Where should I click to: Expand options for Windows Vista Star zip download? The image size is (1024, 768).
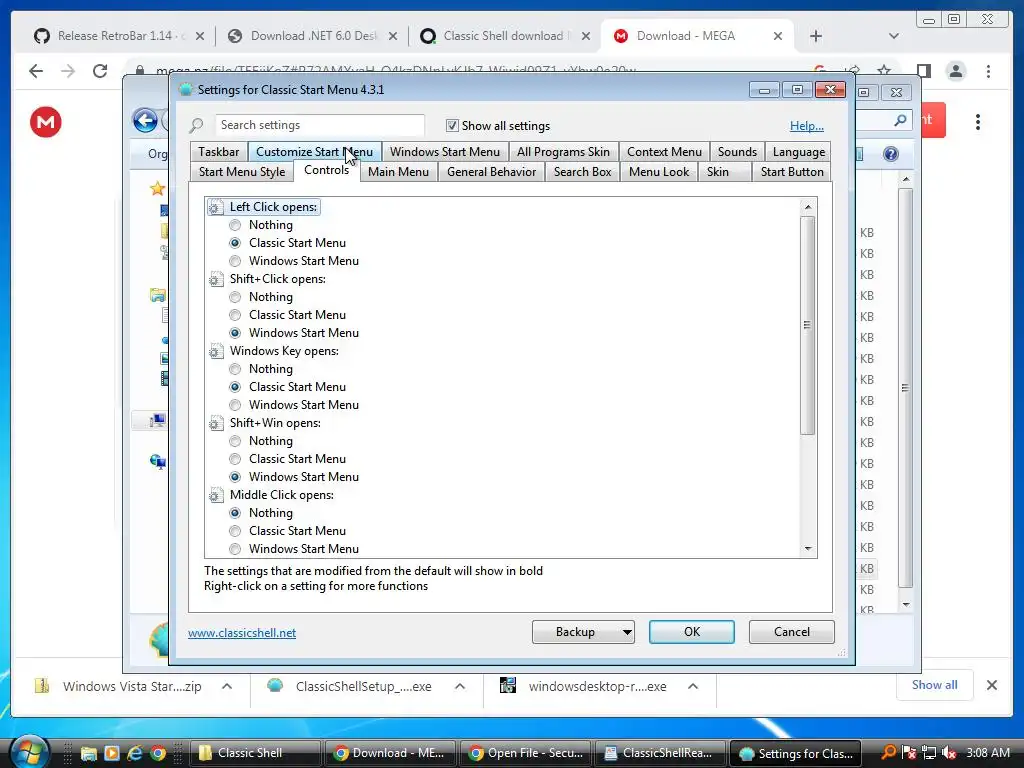(x=227, y=686)
